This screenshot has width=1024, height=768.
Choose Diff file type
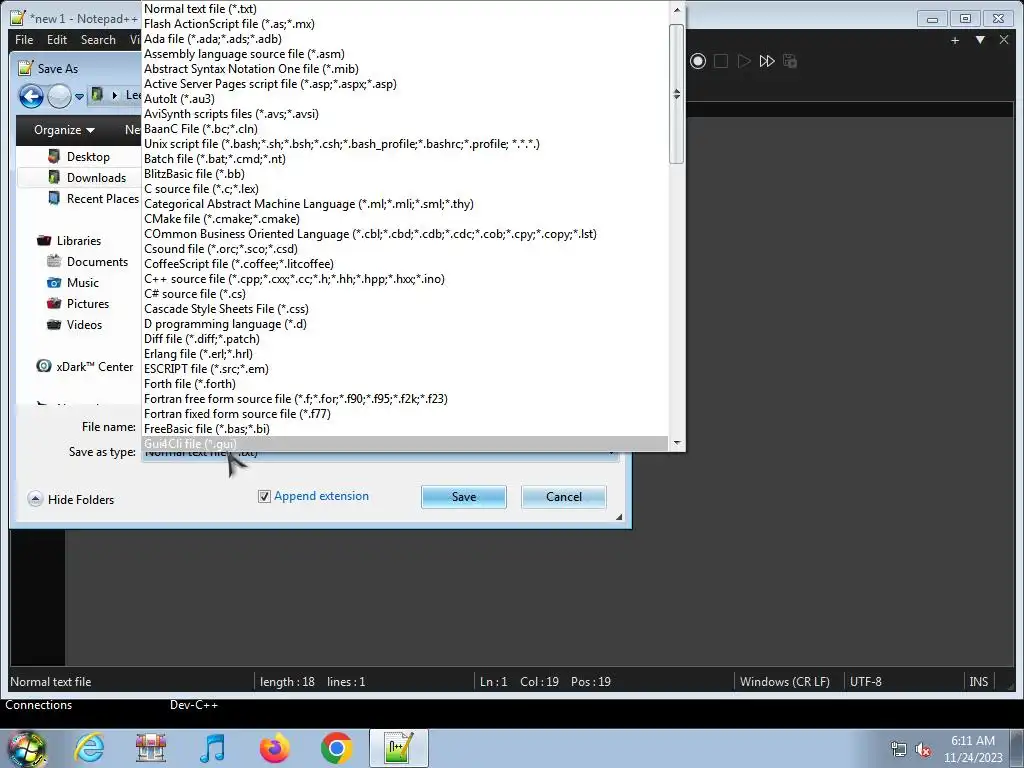click(x=405, y=340)
